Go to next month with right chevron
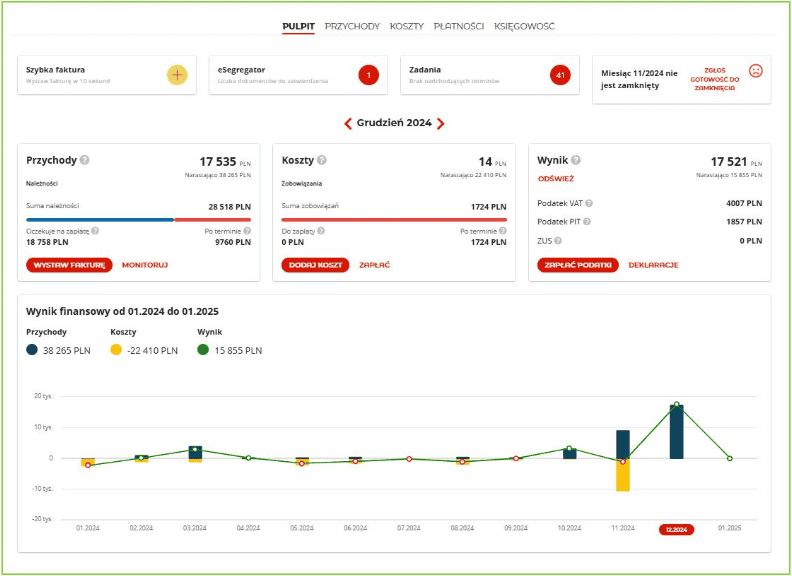 pos(440,123)
